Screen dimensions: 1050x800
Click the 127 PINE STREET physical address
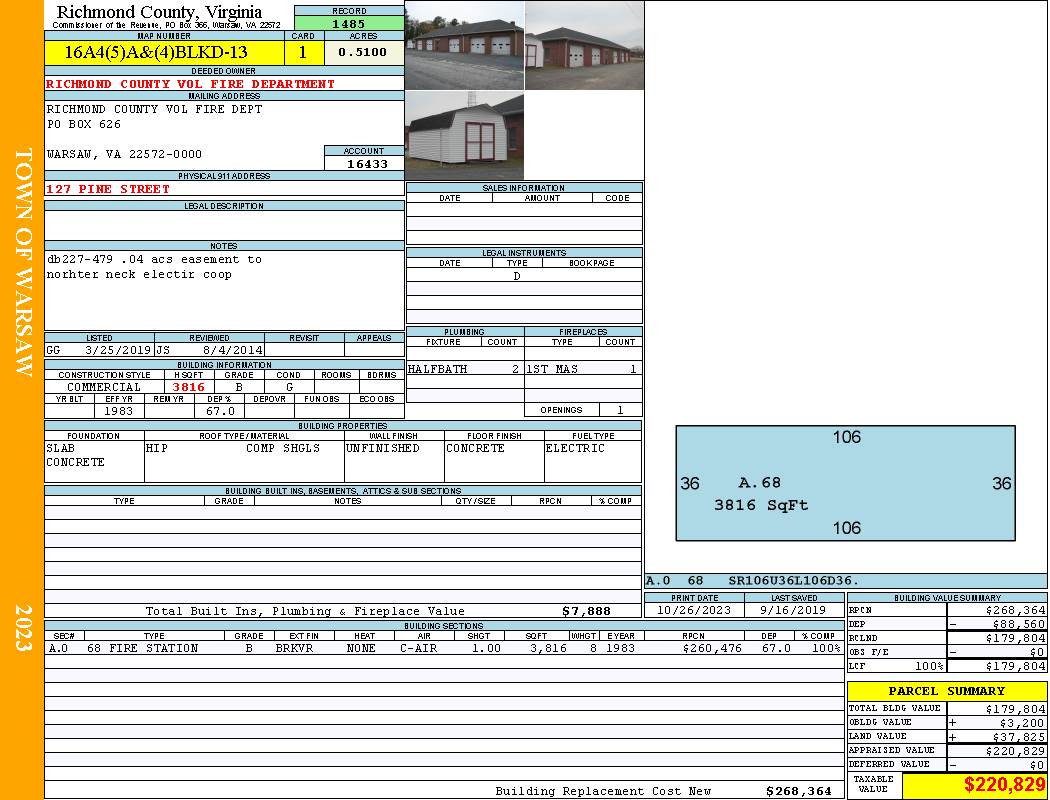(x=108, y=189)
